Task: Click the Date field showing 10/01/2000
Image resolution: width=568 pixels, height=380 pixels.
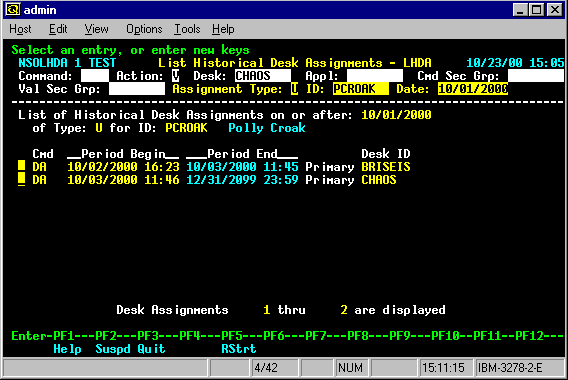Action: (473, 89)
